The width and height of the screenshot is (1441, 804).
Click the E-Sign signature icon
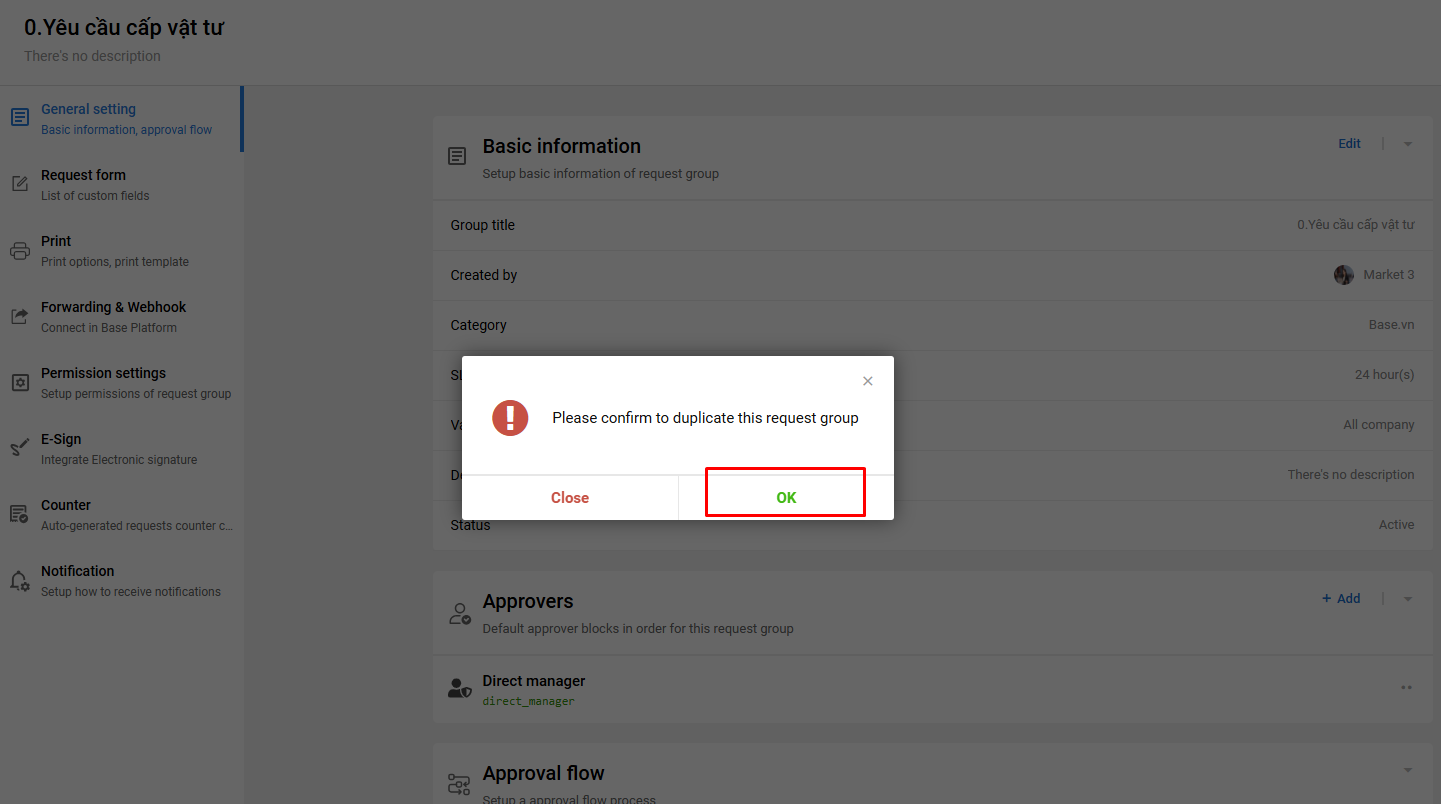20,448
